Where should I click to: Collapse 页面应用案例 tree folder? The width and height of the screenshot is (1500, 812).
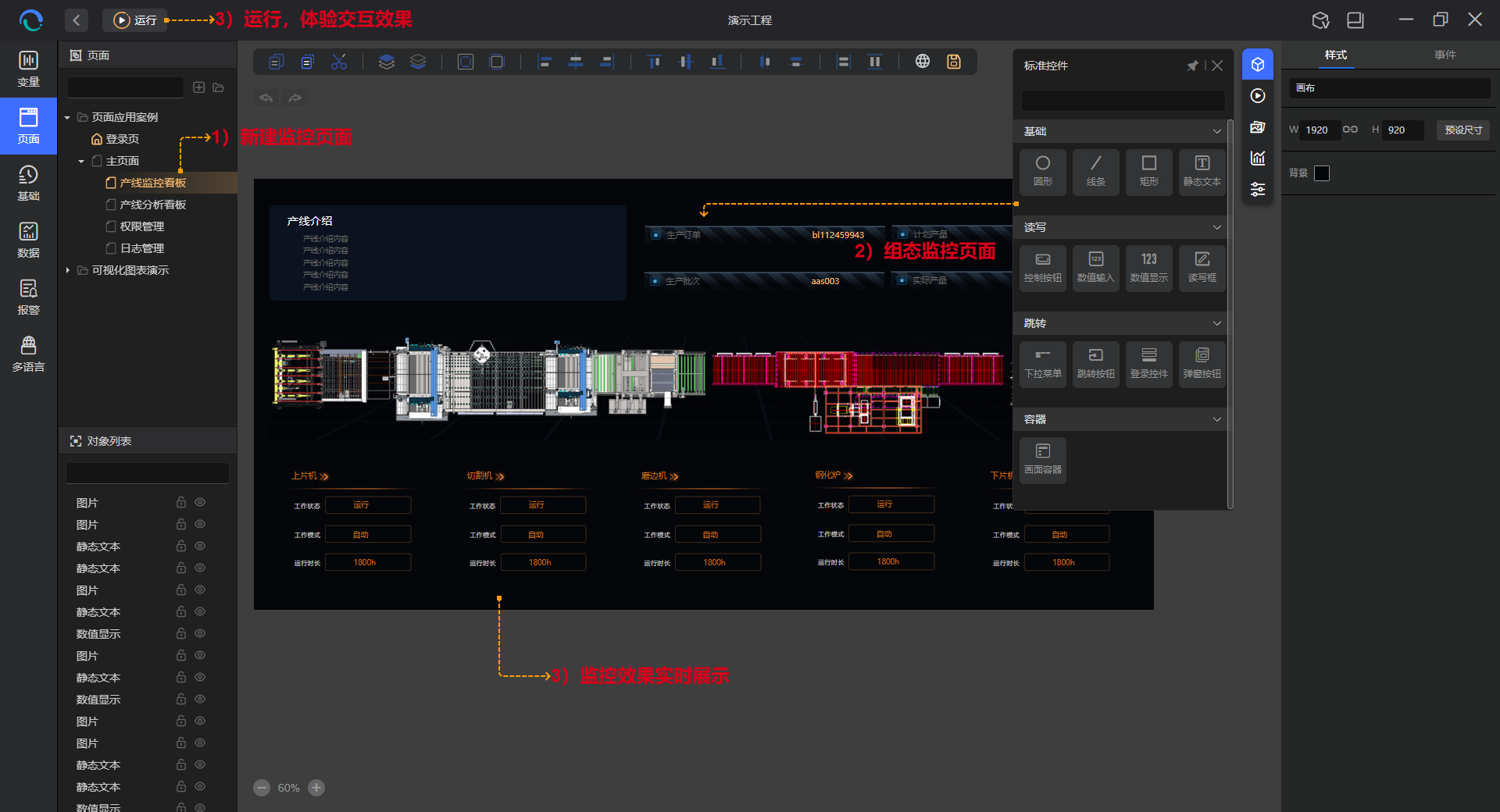tap(67, 117)
